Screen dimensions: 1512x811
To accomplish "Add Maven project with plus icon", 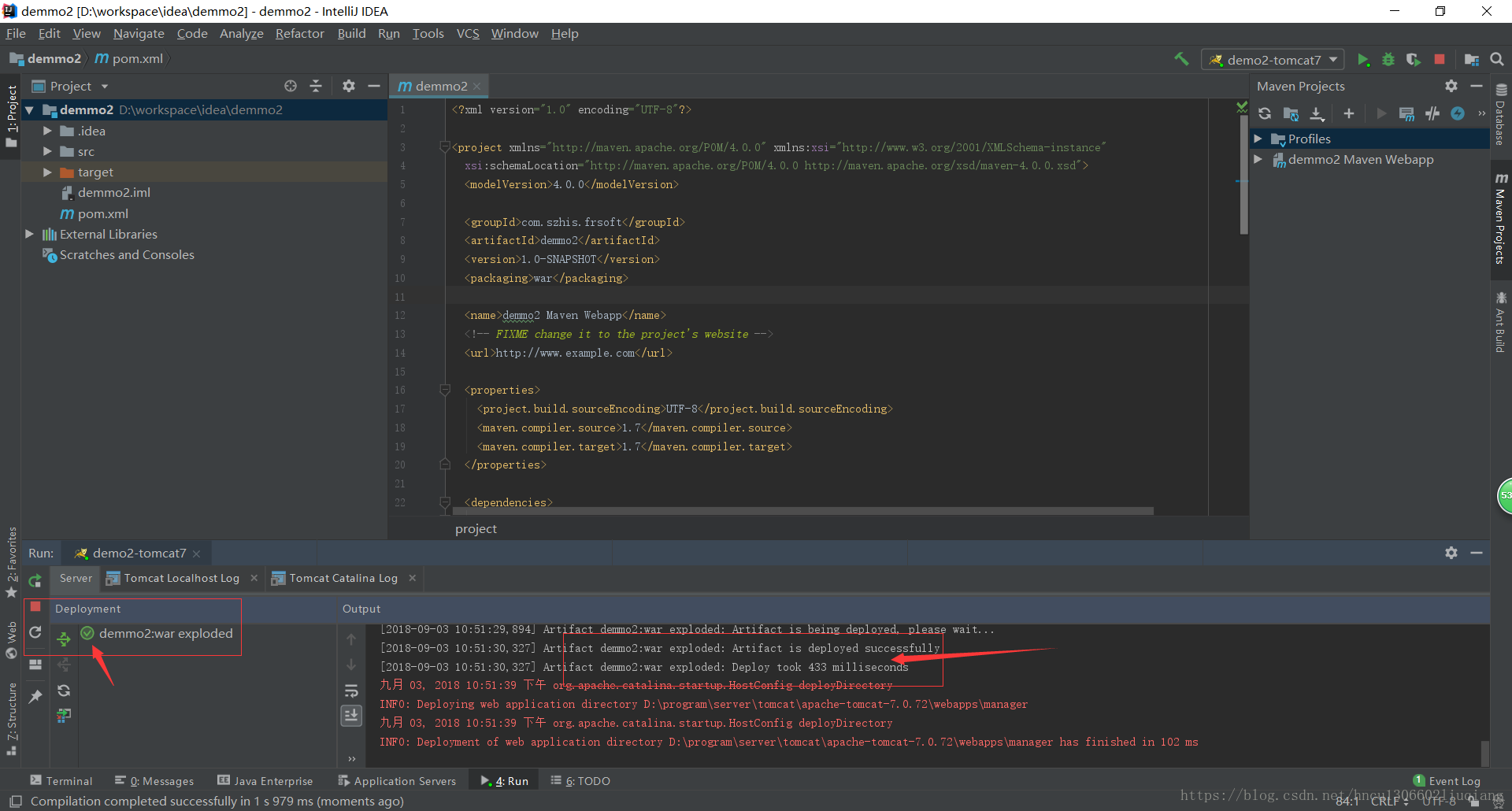I will click(1349, 113).
